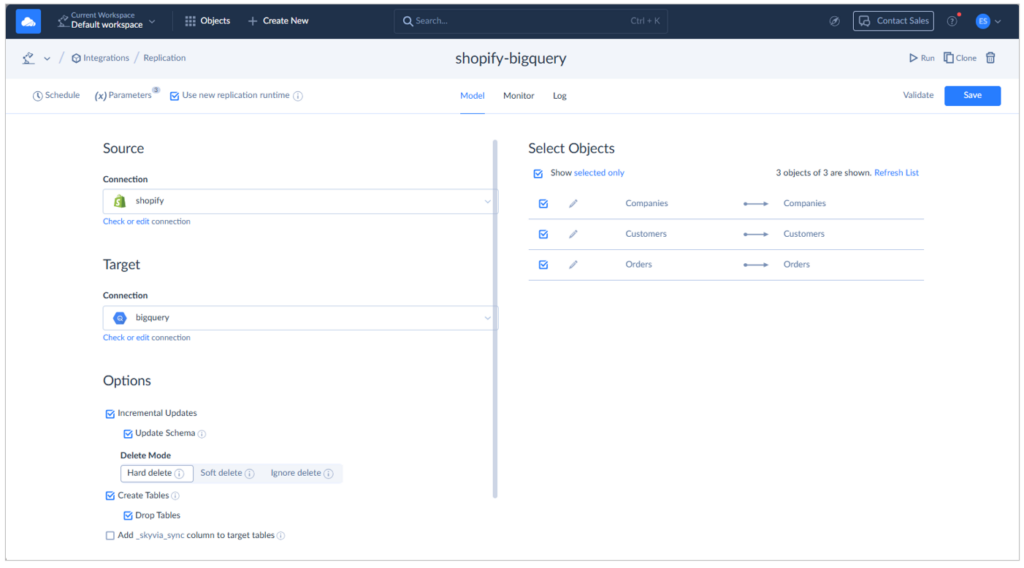Select Ignore delete mode

301,473
